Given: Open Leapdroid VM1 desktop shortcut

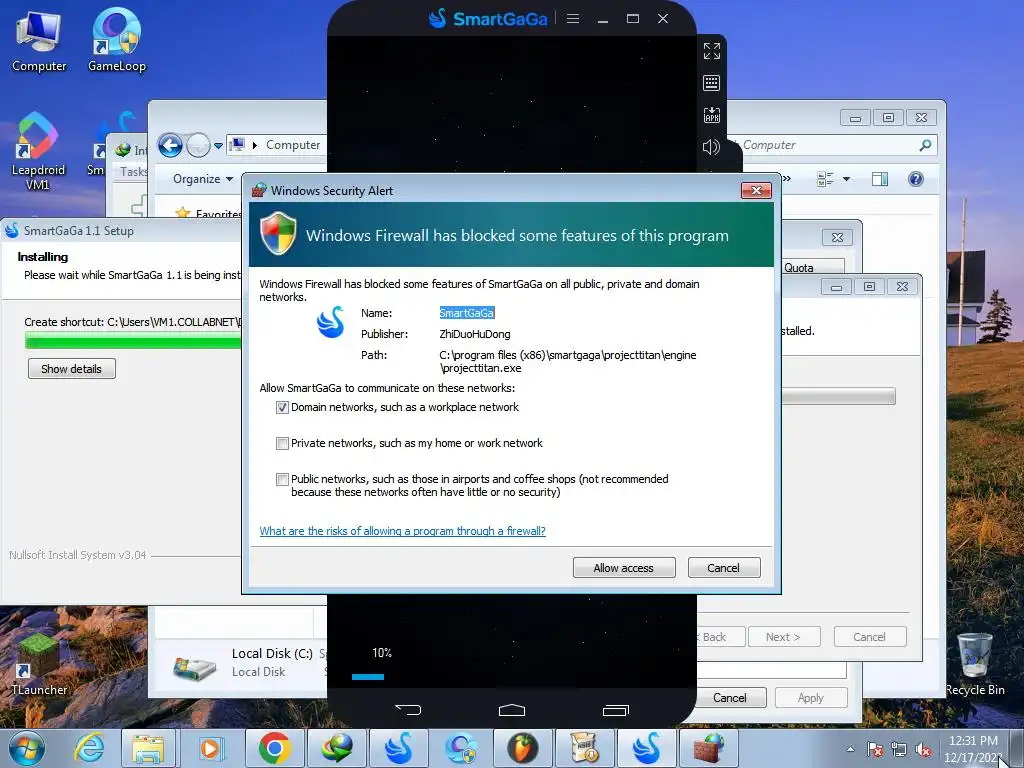Looking at the screenshot, I should pos(38,152).
